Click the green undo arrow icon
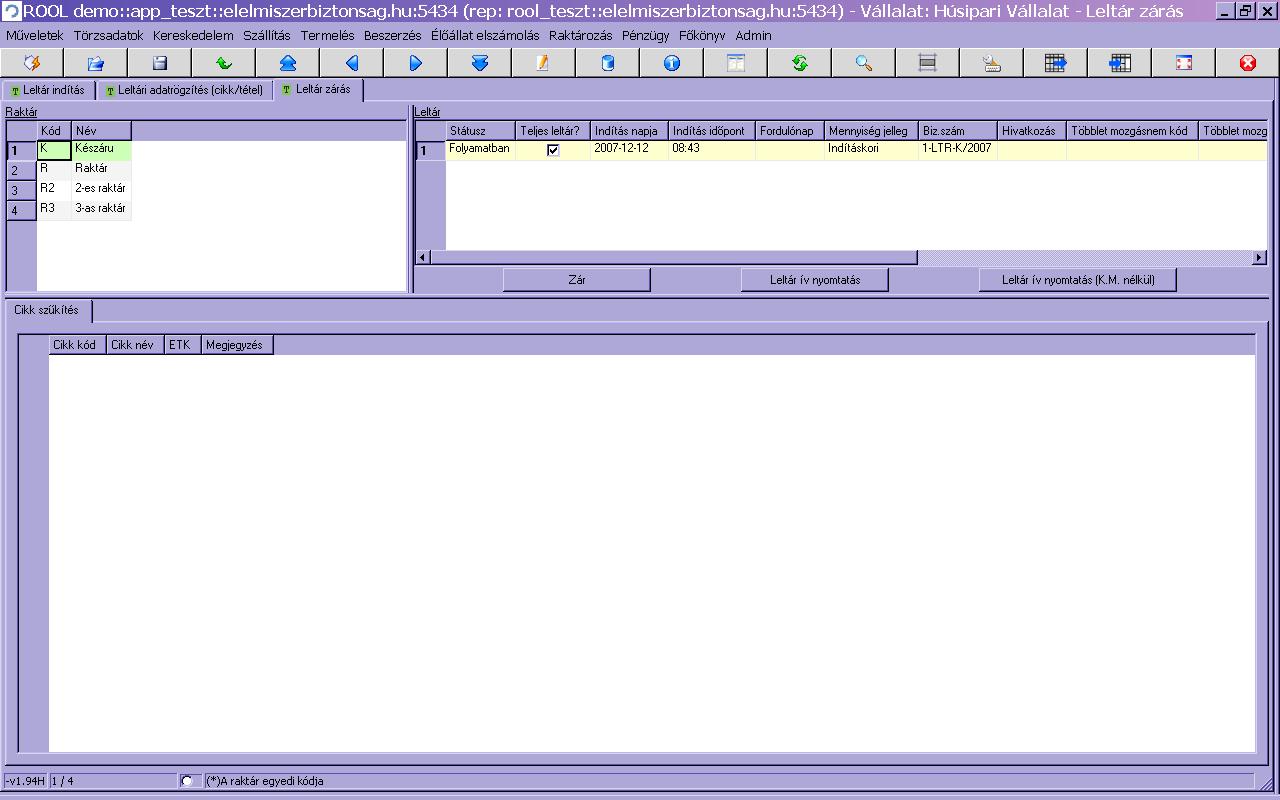This screenshot has height=800, width=1280. coord(224,63)
